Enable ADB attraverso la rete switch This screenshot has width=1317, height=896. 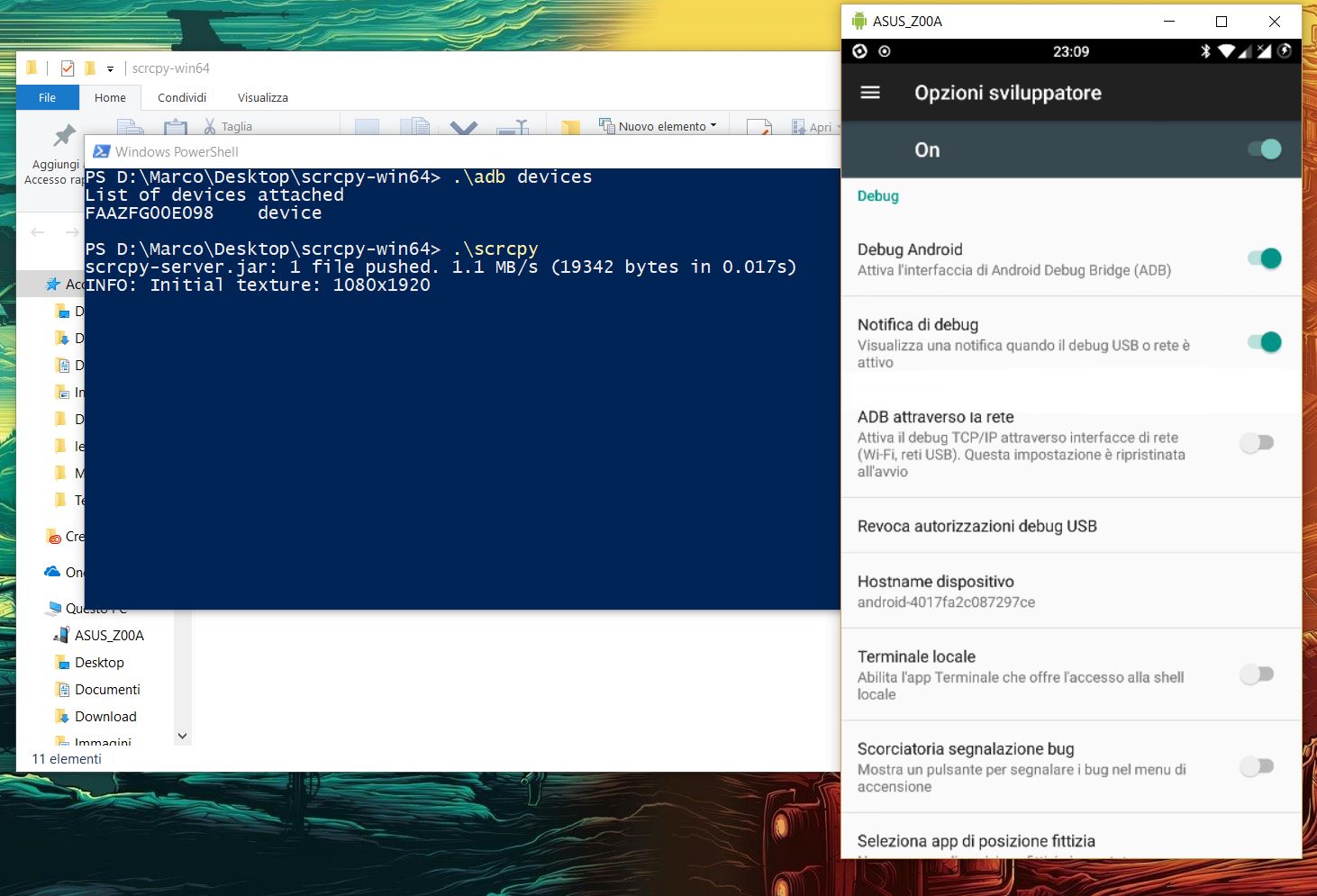(x=1257, y=442)
